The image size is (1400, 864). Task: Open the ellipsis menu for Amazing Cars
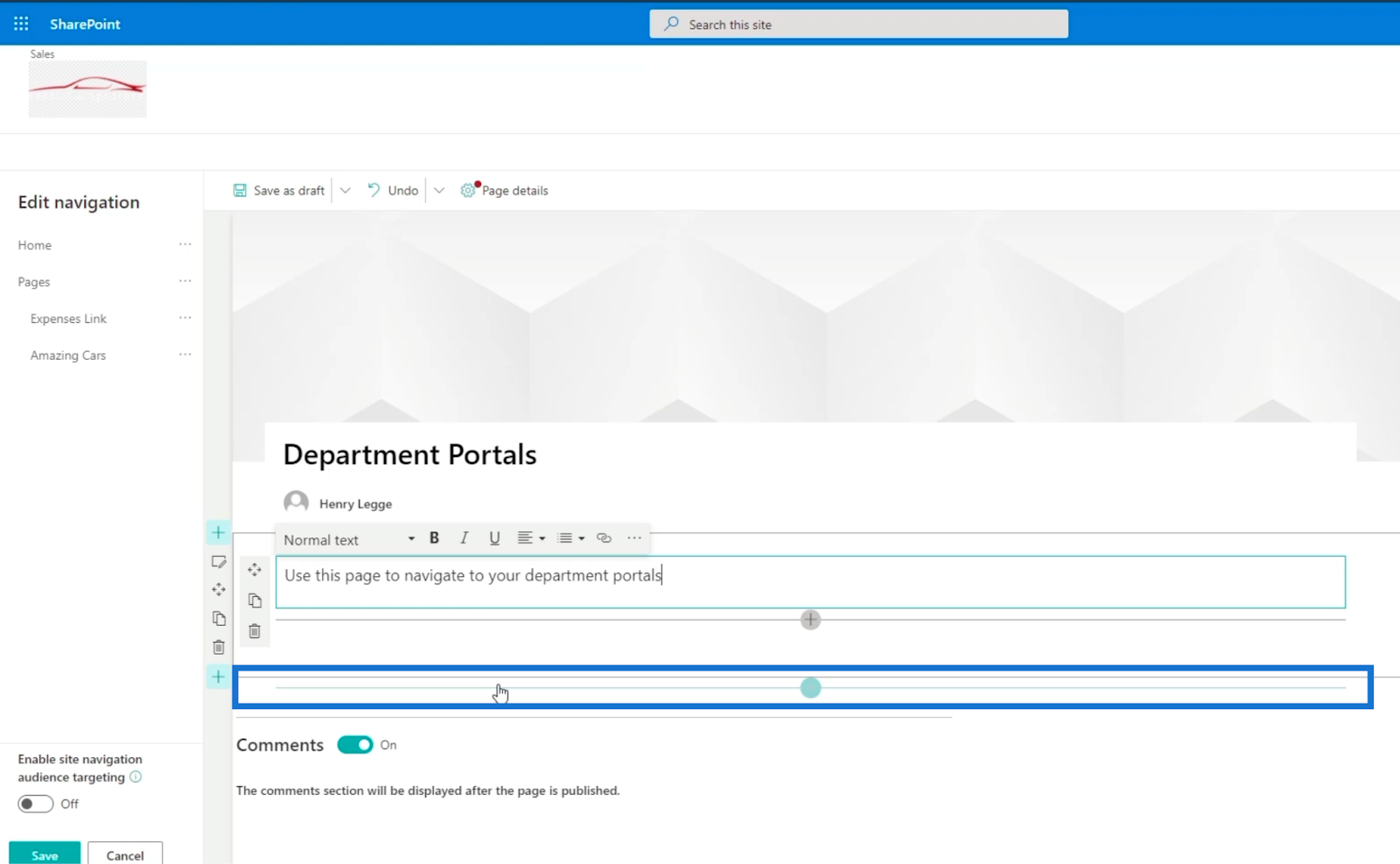click(x=185, y=355)
